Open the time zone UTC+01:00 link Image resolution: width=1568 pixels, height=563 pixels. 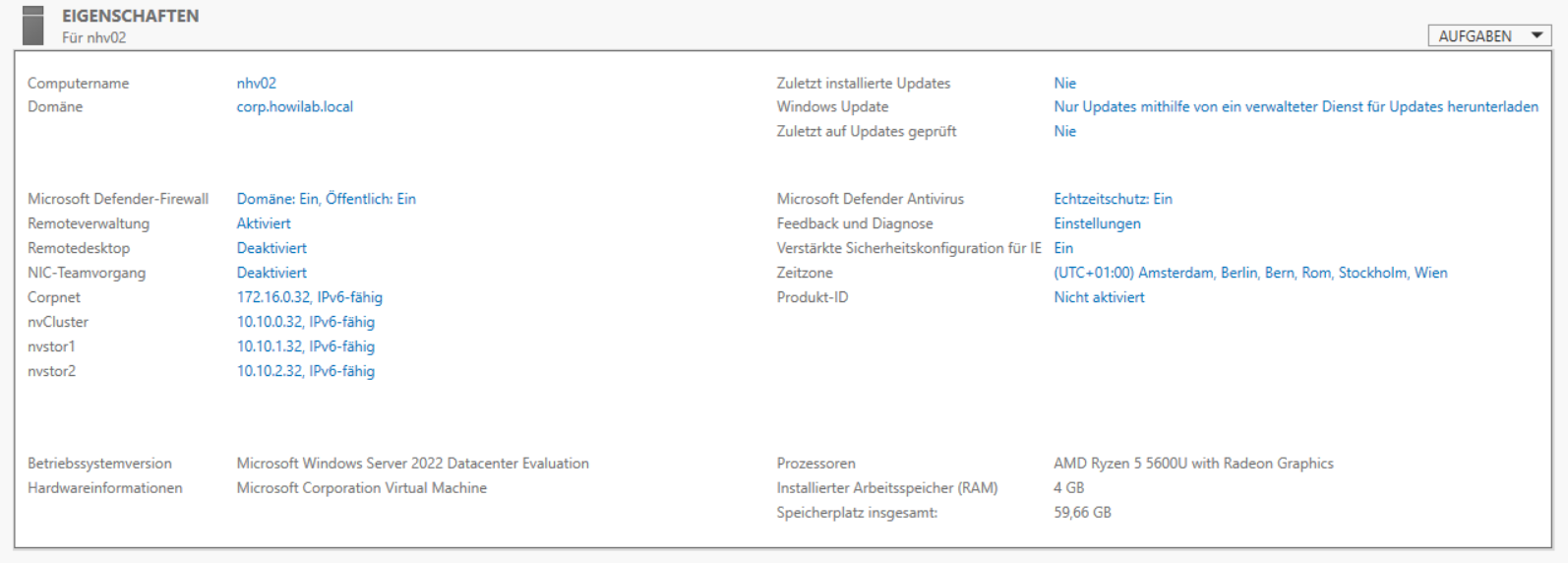tap(1249, 273)
